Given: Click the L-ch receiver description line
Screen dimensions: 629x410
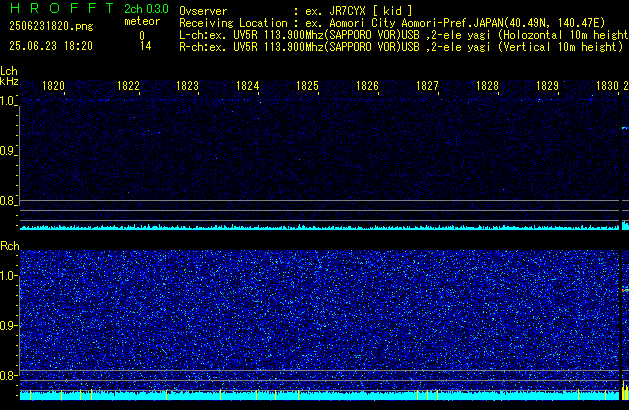Looking at the screenshot, I should [404, 35].
